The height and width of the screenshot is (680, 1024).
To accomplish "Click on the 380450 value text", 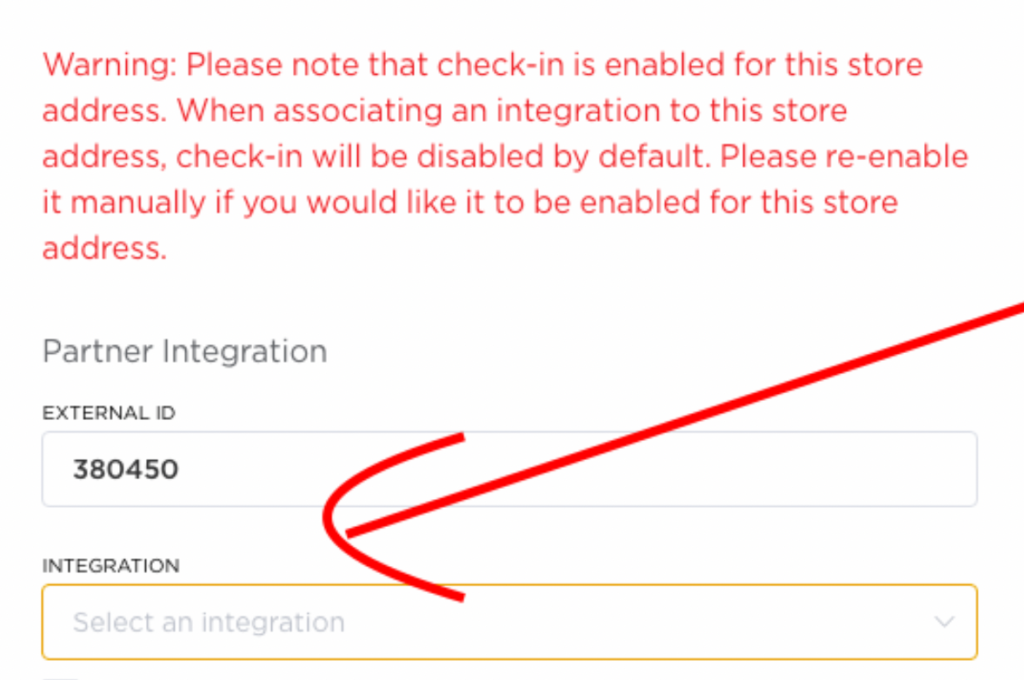I will pyautogui.click(x=125, y=469).
